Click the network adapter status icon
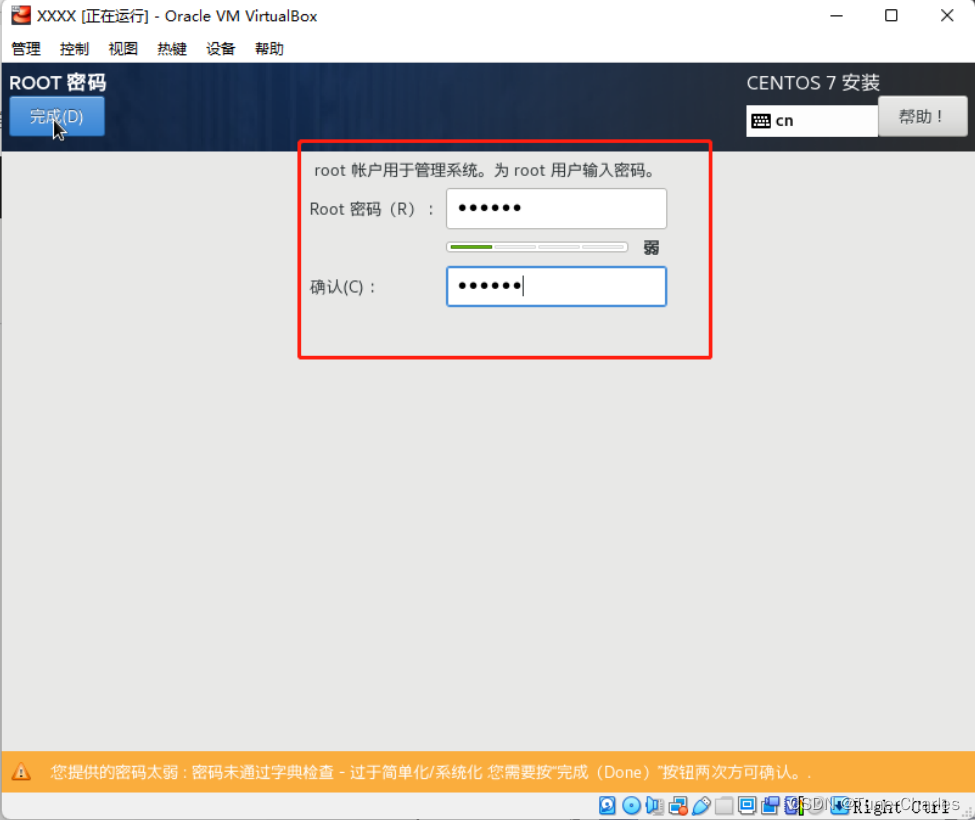 [x=678, y=806]
